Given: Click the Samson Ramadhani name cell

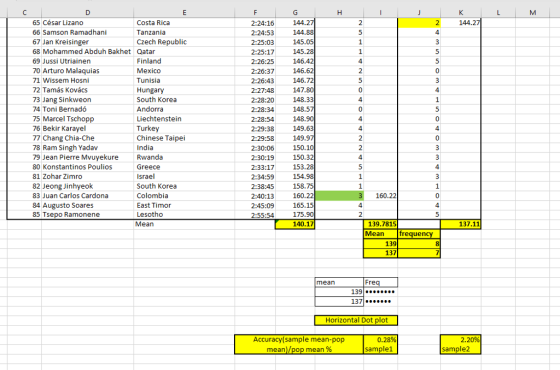Looking at the screenshot, I should pos(88,32).
